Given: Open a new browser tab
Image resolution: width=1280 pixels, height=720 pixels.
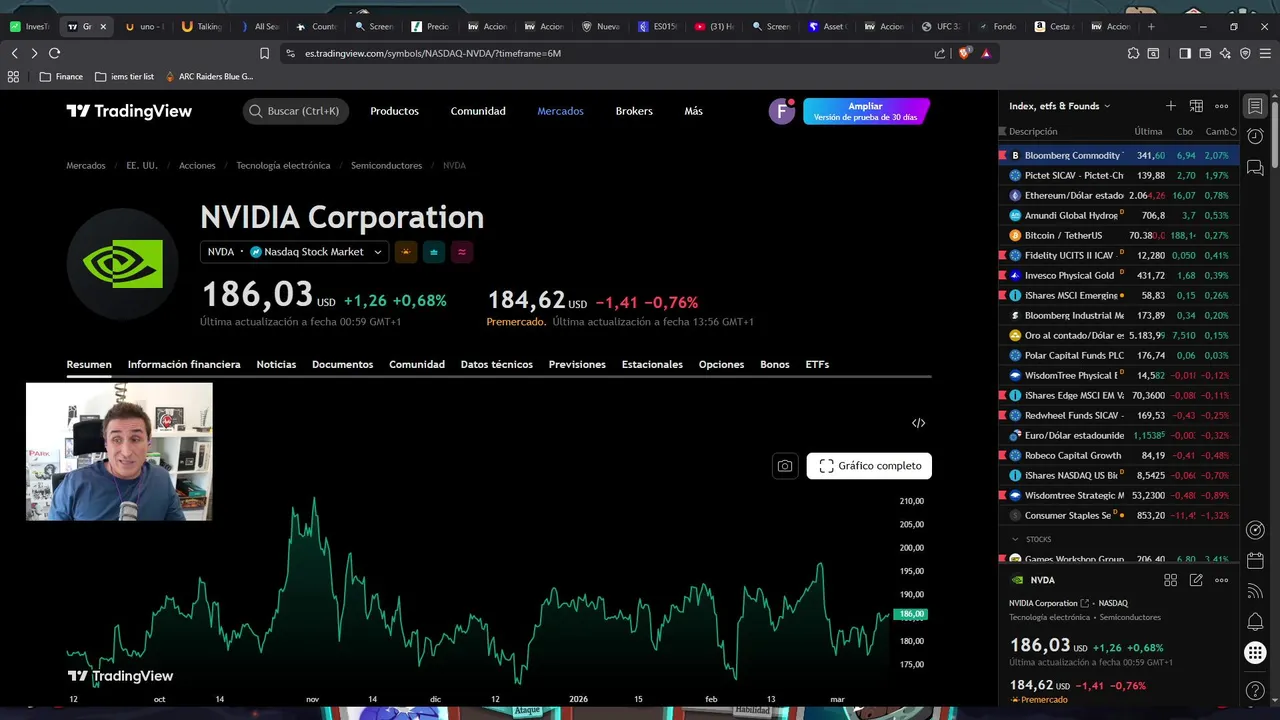Looking at the screenshot, I should click(x=1151, y=26).
